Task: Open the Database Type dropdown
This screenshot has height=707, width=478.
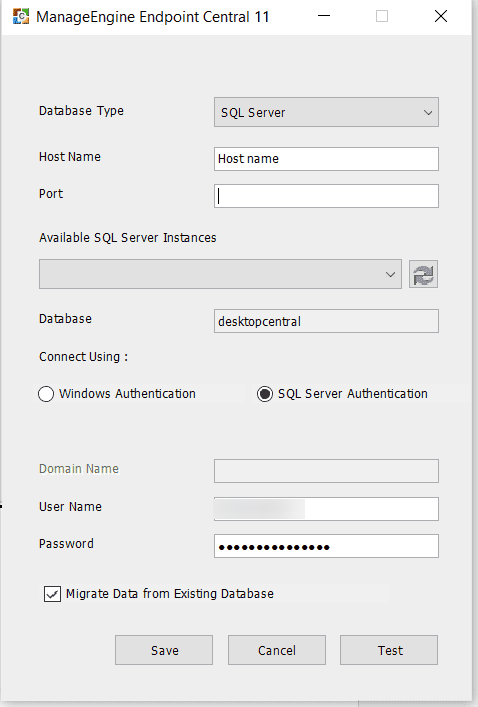Action: click(x=326, y=112)
